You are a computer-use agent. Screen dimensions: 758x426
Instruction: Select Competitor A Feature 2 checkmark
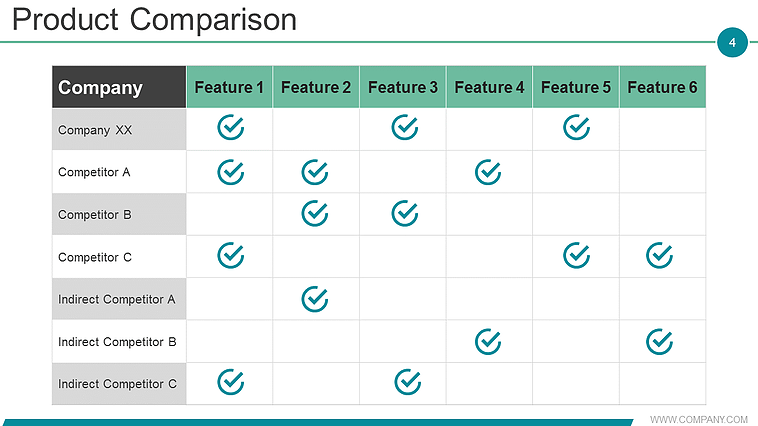315,172
